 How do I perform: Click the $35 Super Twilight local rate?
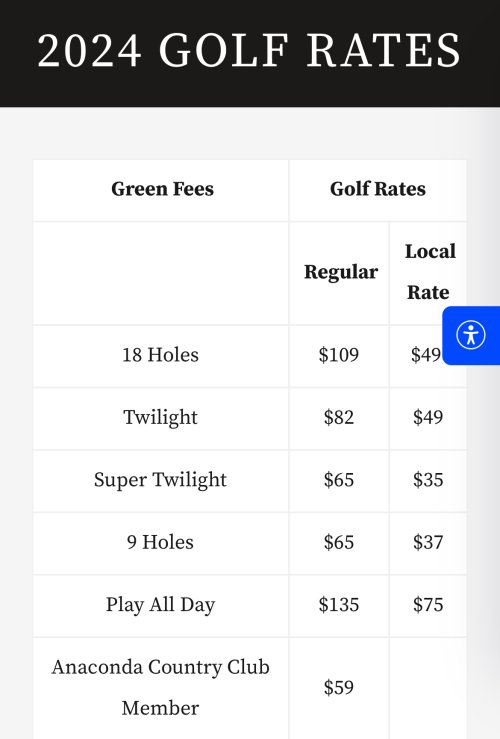click(428, 480)
